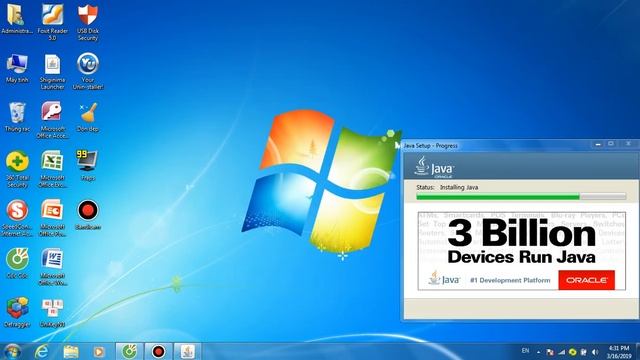The height and width of the screenshot is (360, 640).
Task: Minimize the Java Setup window
Action: pos(598,144)
